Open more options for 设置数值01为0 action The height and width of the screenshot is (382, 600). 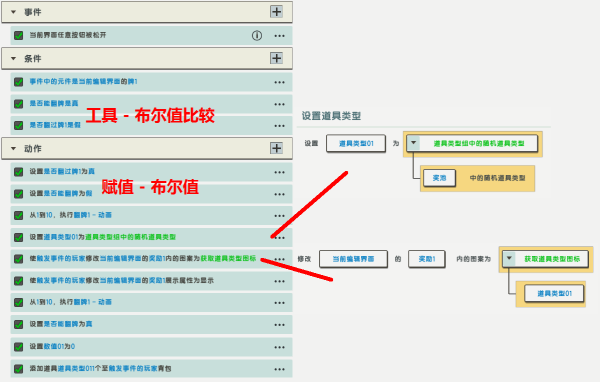click(x=279, y=348)
